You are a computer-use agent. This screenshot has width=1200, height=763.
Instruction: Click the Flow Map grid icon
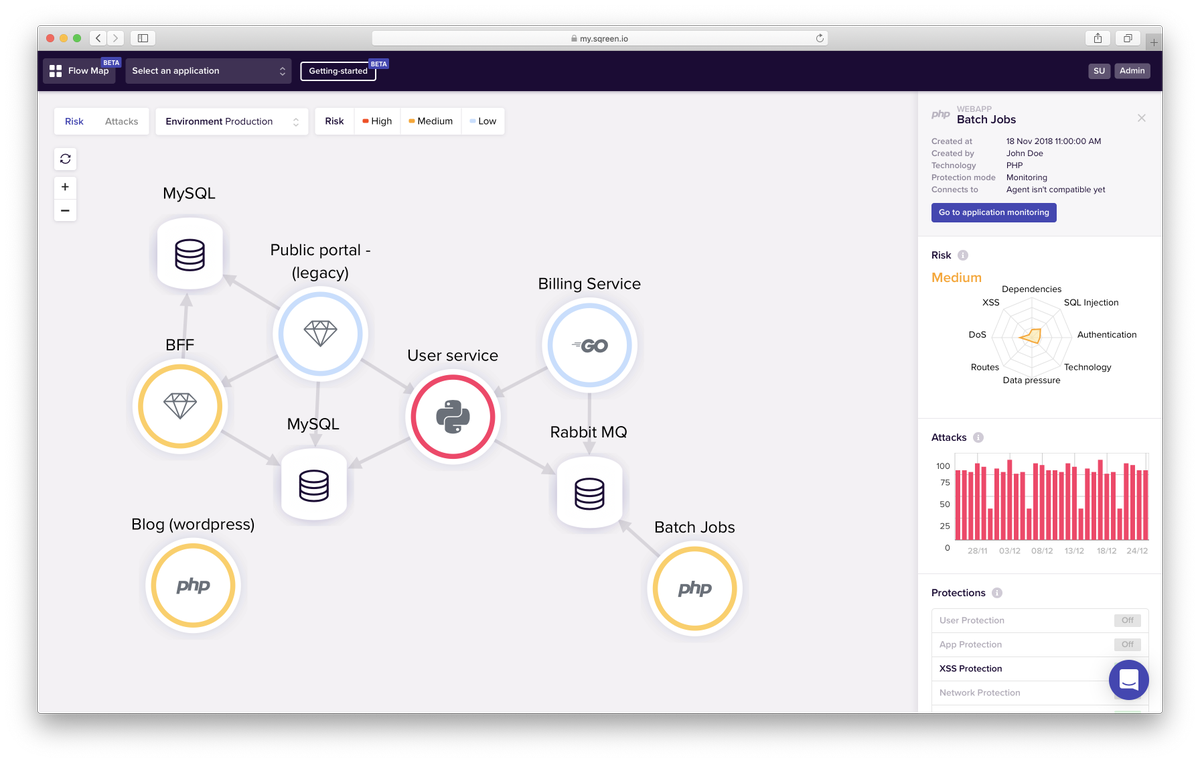pos(56,71)
